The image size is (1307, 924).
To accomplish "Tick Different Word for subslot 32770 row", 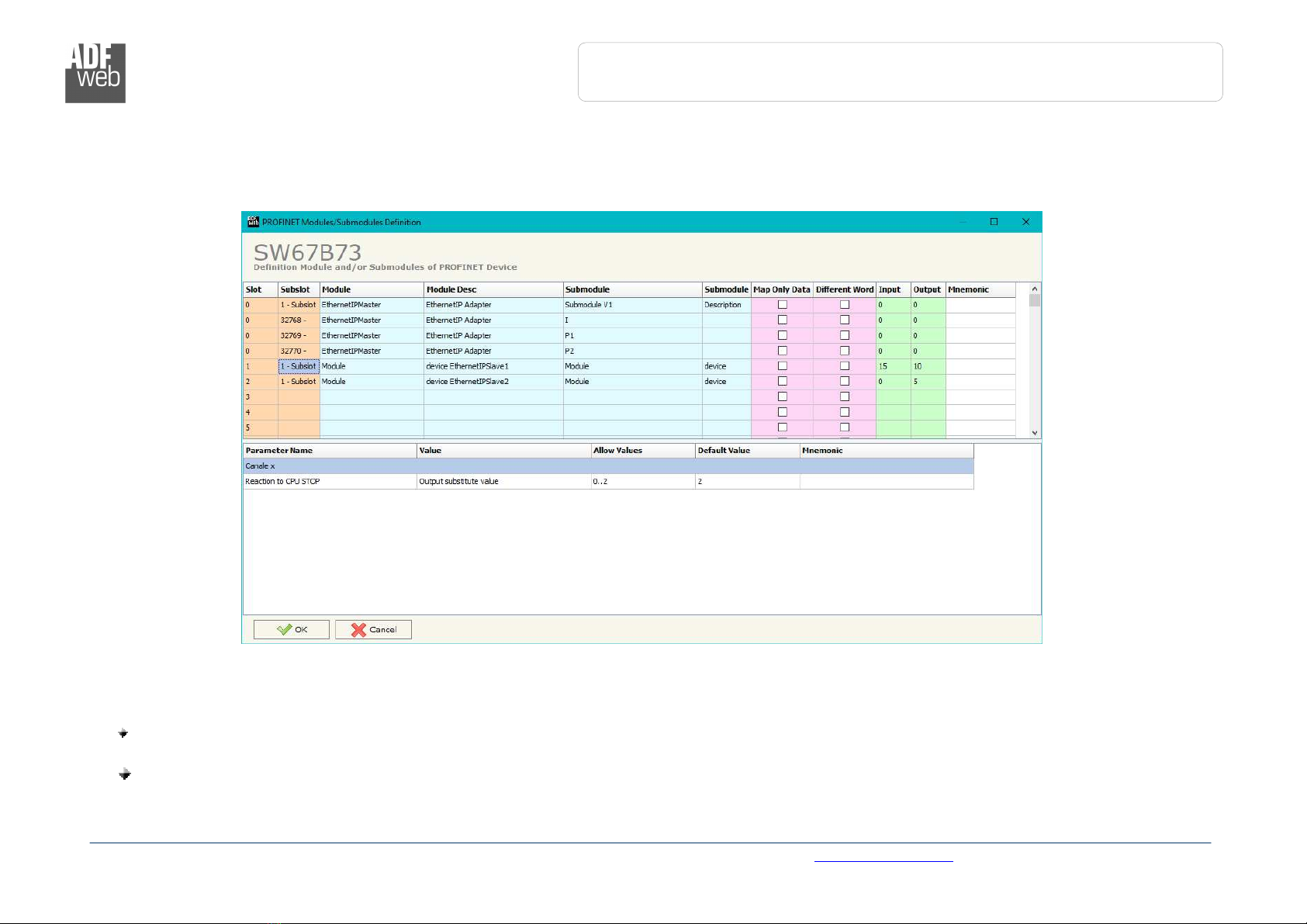I will pos(845,351).
